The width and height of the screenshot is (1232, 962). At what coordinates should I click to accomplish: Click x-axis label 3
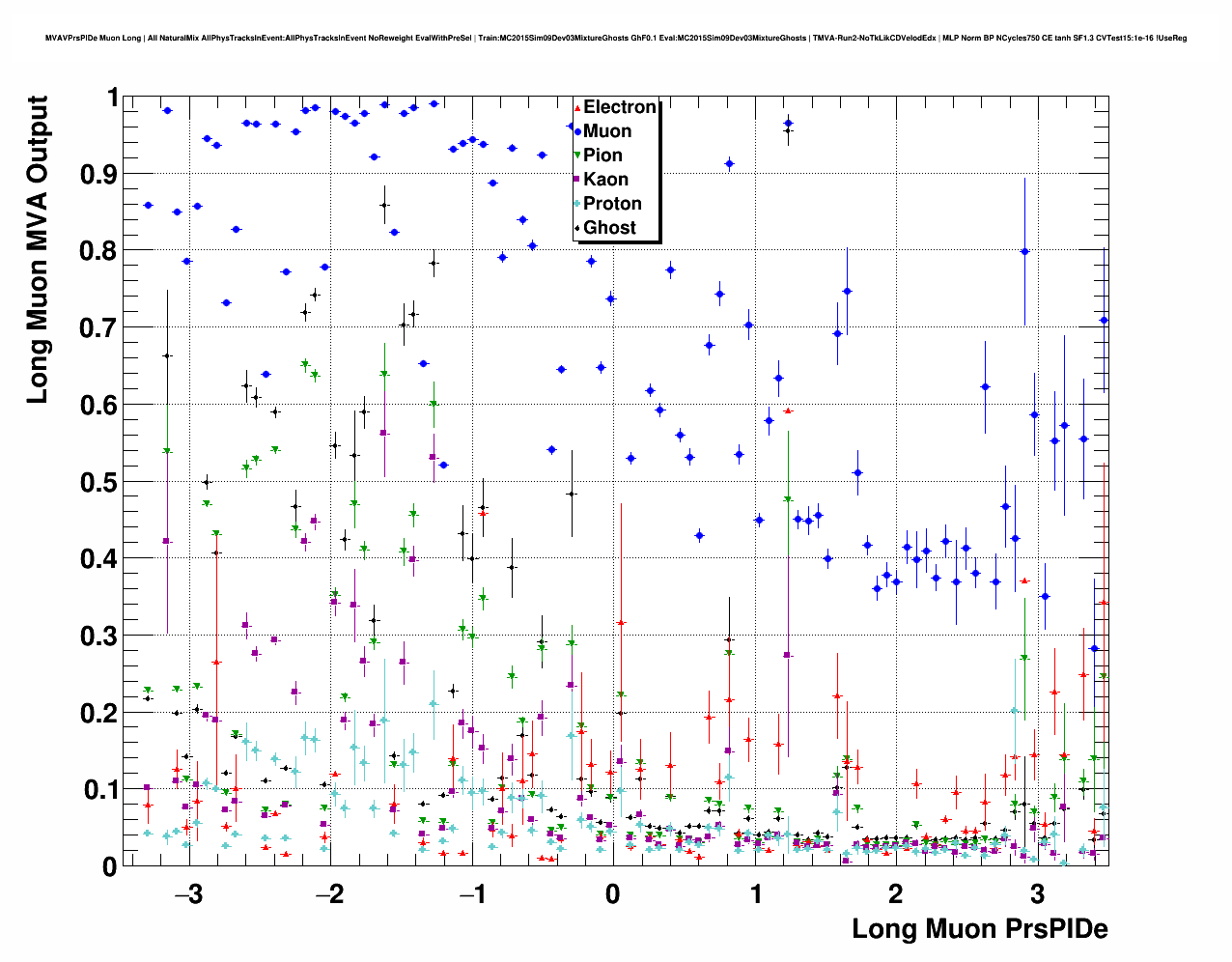(1037, 893)
